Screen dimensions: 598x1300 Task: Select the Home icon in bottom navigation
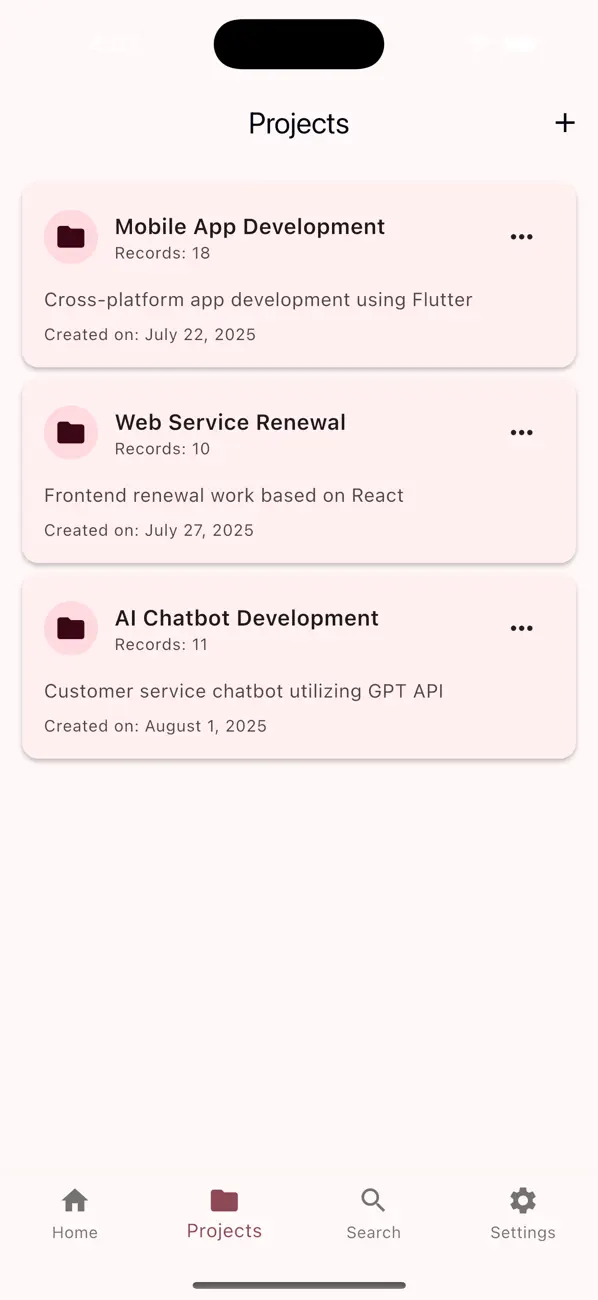point(74,1199)
